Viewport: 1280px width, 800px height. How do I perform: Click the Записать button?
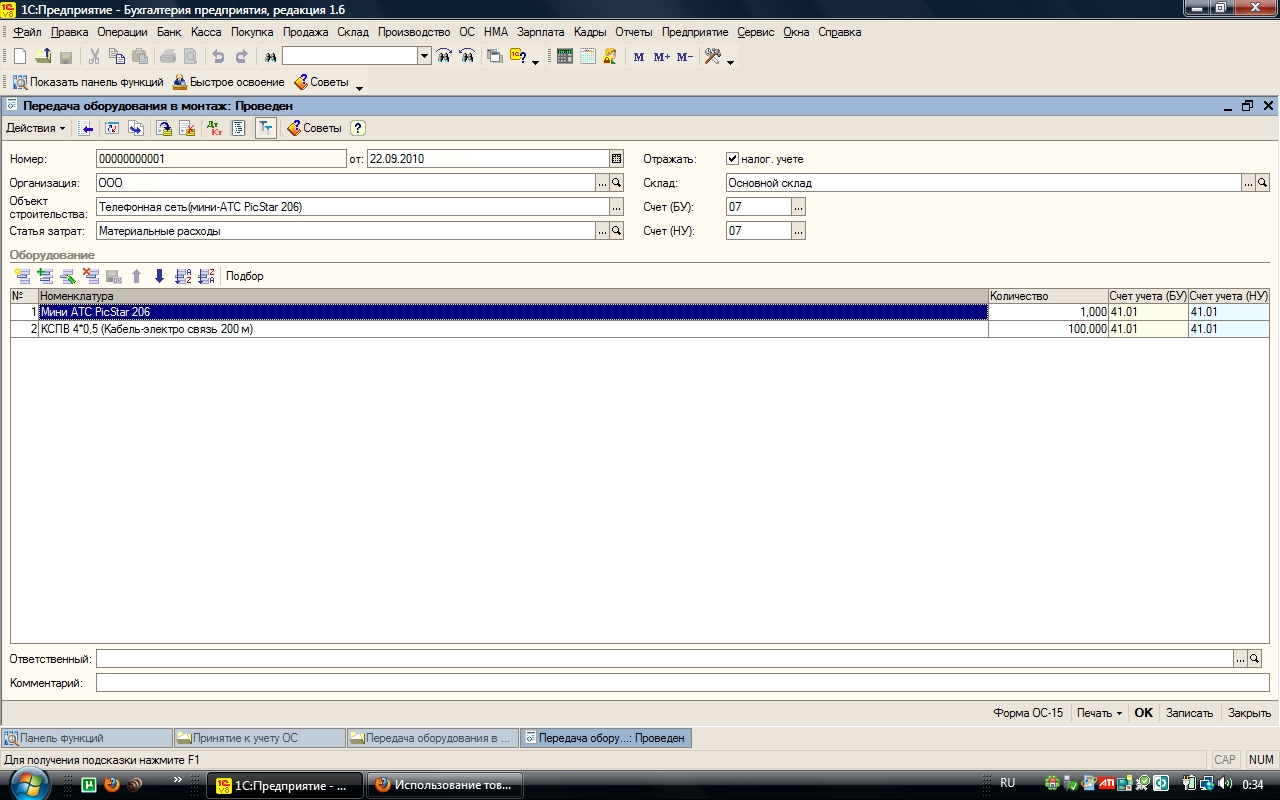pos(1189,713)
